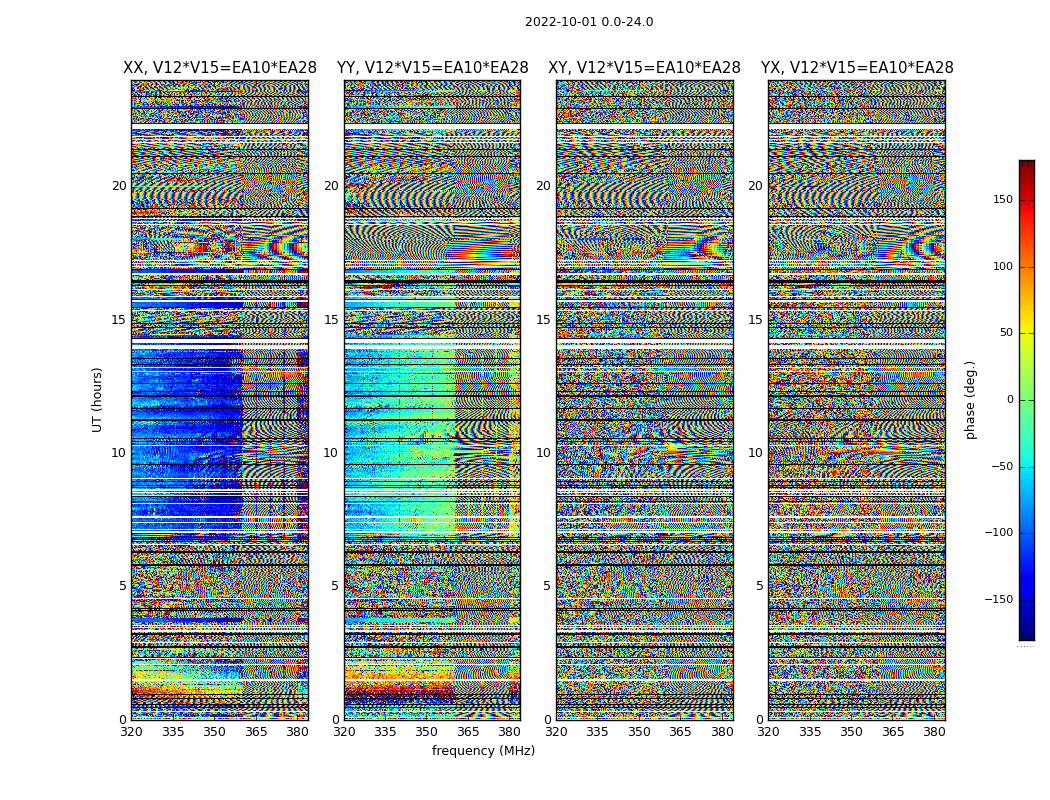
Task: Click the XY panel y-tick label '15'
Action: [x=544, y=320]
